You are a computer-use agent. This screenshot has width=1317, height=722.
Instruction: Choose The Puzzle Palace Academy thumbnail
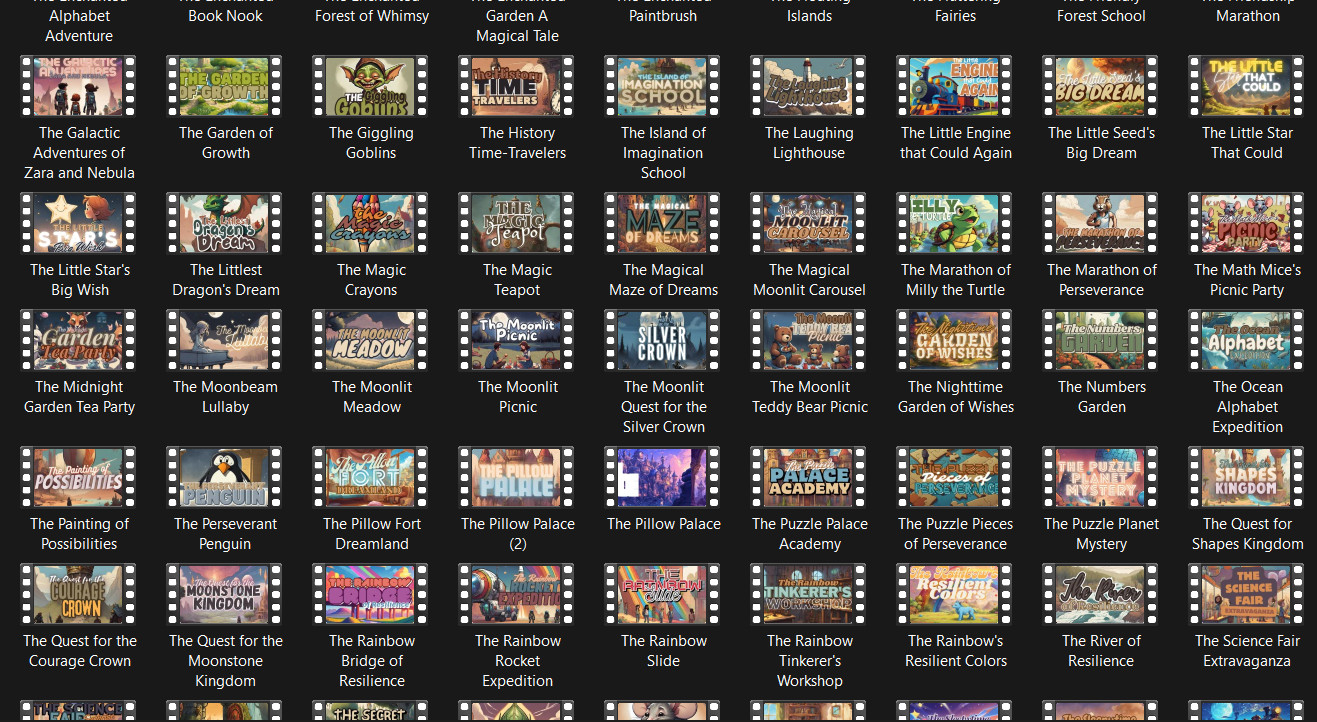tap(809, 478)
